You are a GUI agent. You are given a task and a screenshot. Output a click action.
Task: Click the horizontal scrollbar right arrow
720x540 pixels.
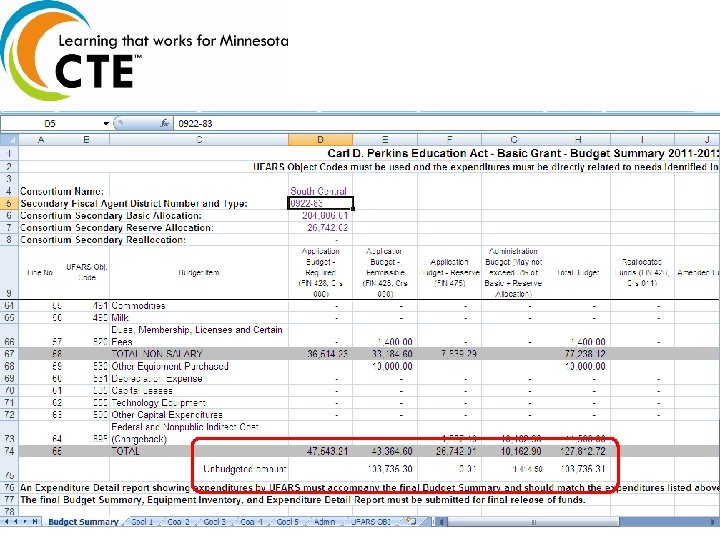[x=714, y=522]
